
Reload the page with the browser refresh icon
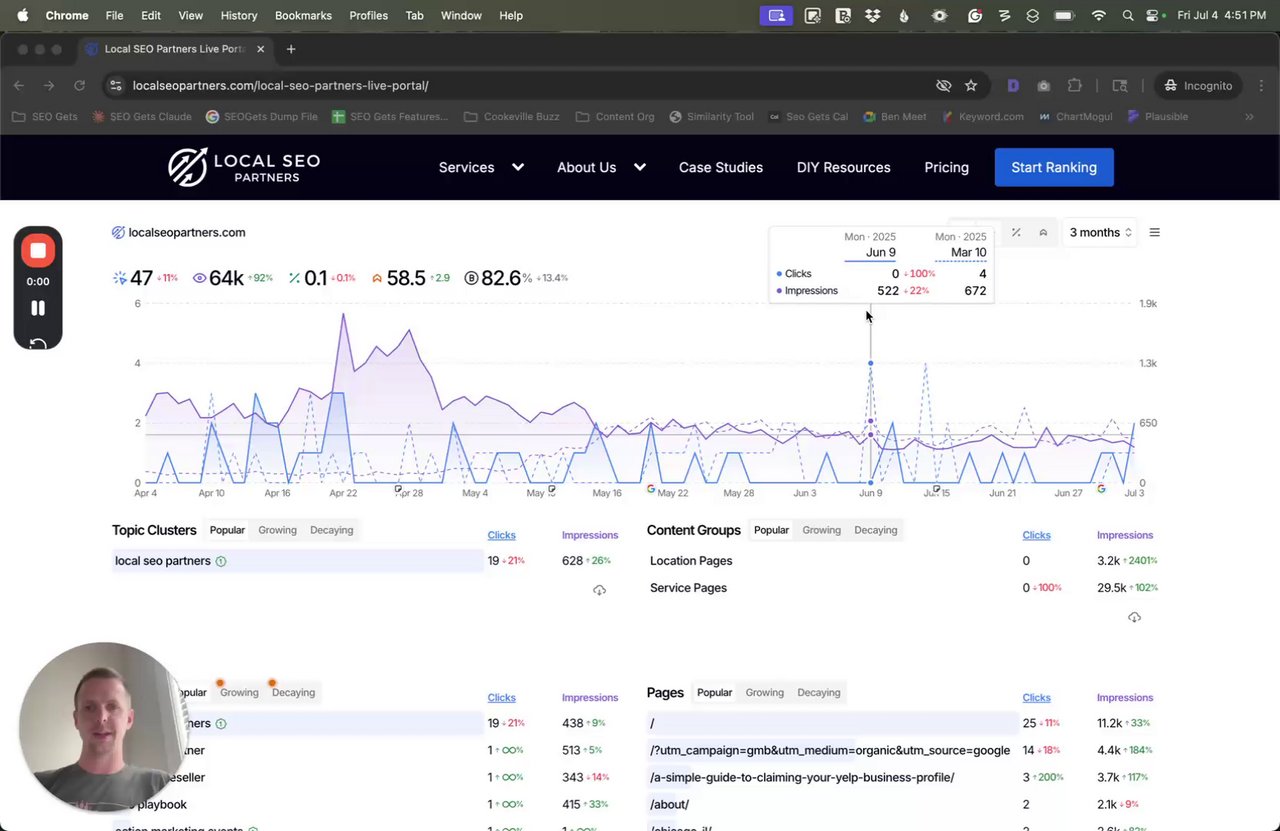pyautogui.click(x=79, y=86)
